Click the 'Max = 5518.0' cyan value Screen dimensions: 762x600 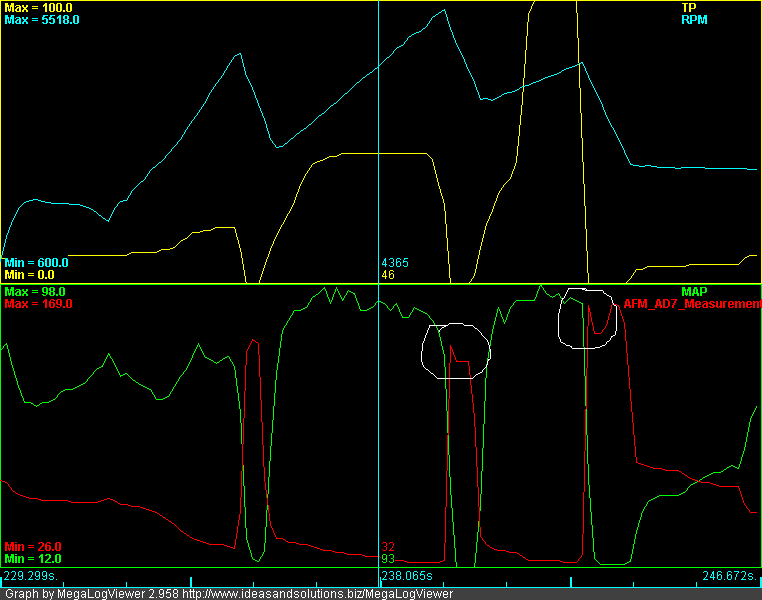42,20
